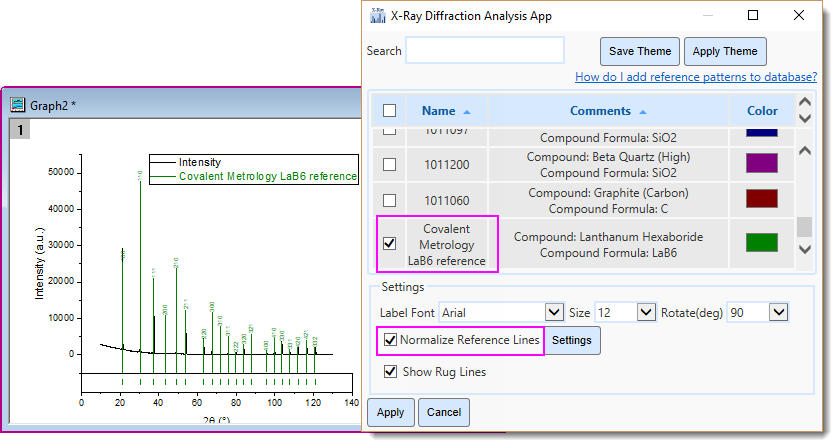Select the 1011200 name cell
The width and height of the screenshot is (832, 441).
coord(446,165)
